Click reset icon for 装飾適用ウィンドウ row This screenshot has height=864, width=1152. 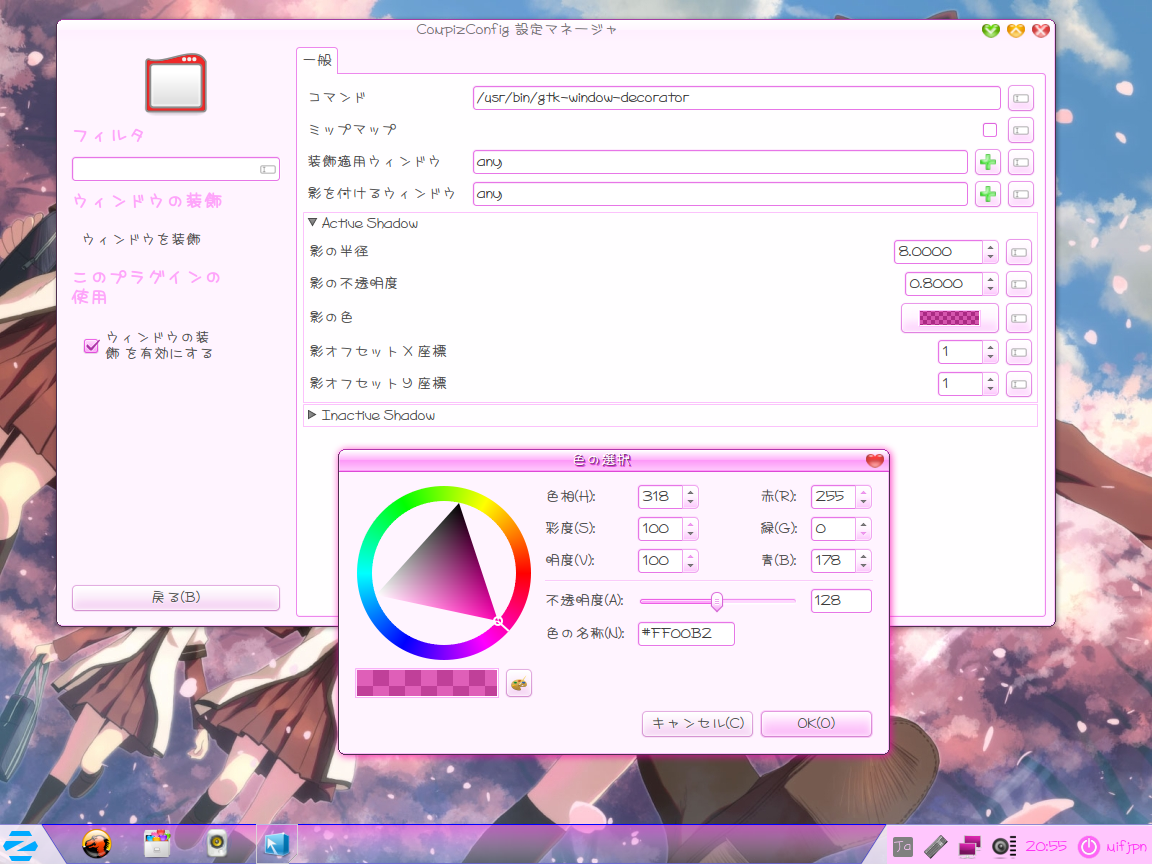[x=1020, y=162]
